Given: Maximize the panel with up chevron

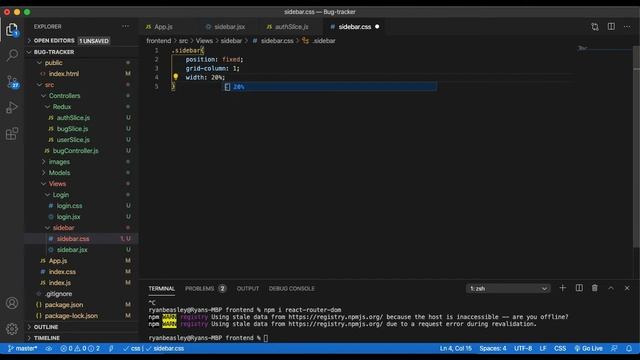Looking at the screenshot, I should point(611,288).
